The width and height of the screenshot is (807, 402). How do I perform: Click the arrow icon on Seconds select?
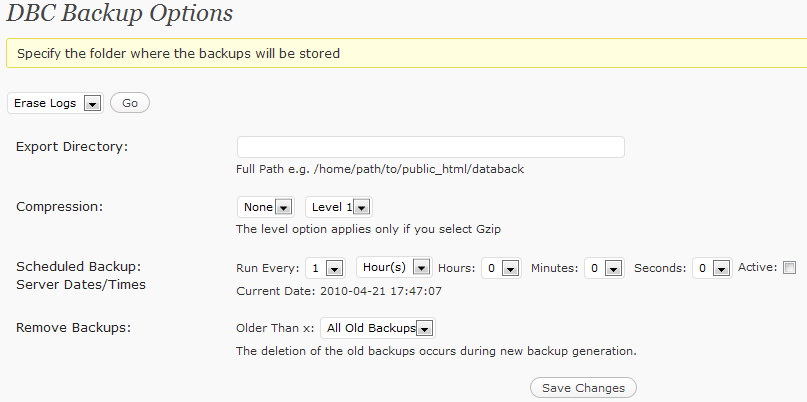click(721, 269)
